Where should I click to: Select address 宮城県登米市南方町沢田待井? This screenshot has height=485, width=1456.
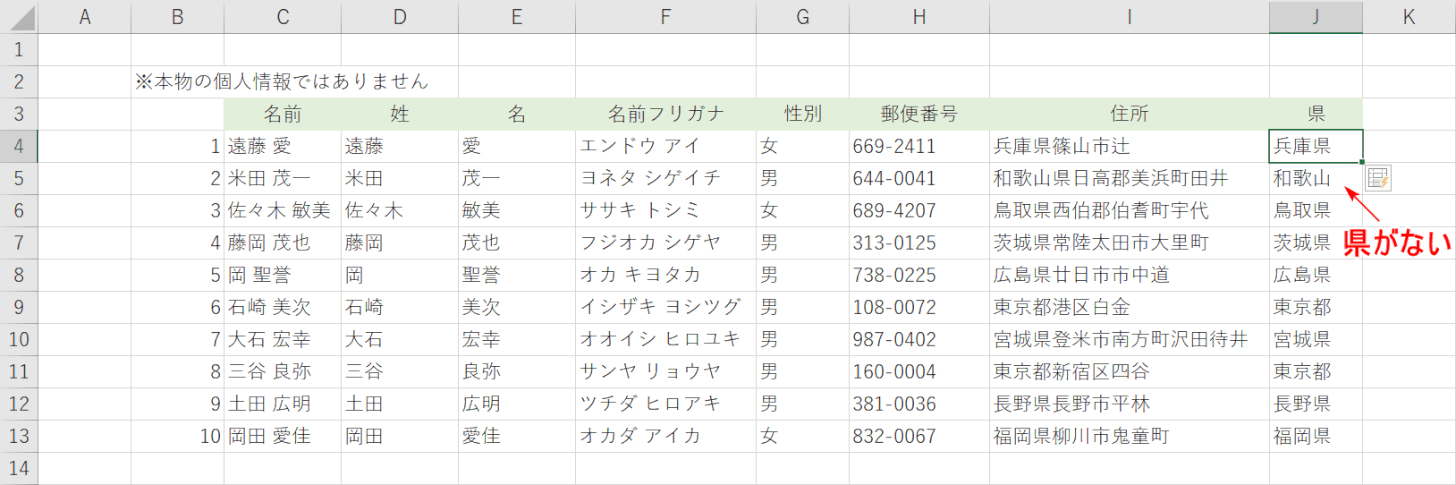(x=1129, y=340)
